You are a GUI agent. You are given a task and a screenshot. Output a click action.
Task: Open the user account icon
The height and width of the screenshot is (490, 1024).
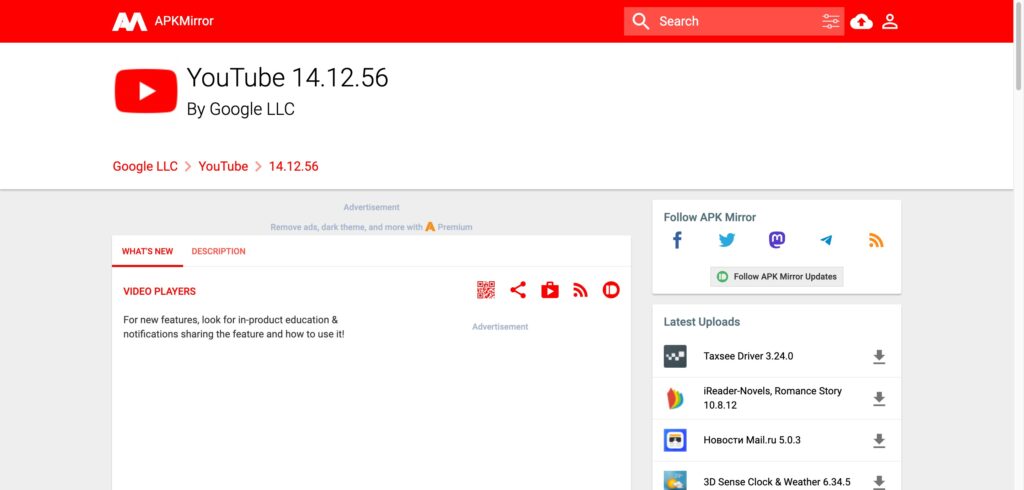pos(889,22)
